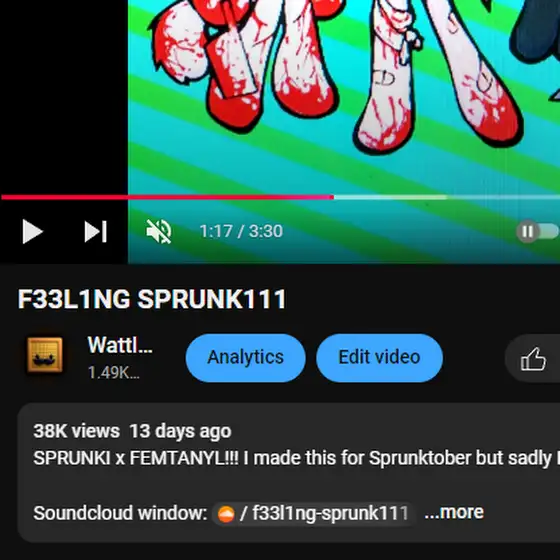Open the Wattl... channel name link
This screenshot has width=560, height=560.
(x=120, y=345)
